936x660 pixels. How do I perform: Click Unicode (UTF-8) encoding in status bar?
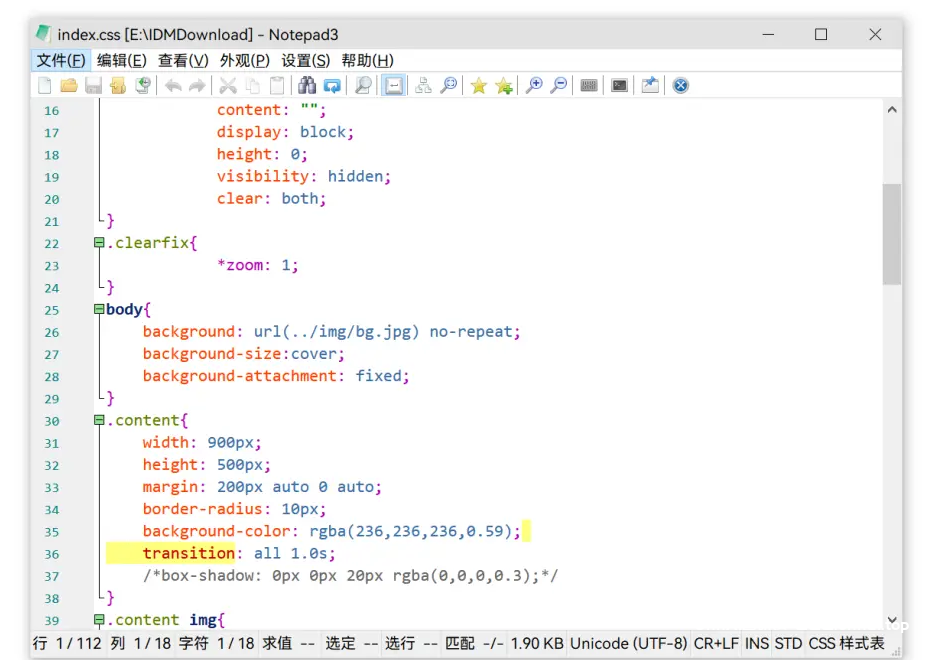tap(629, 643)
